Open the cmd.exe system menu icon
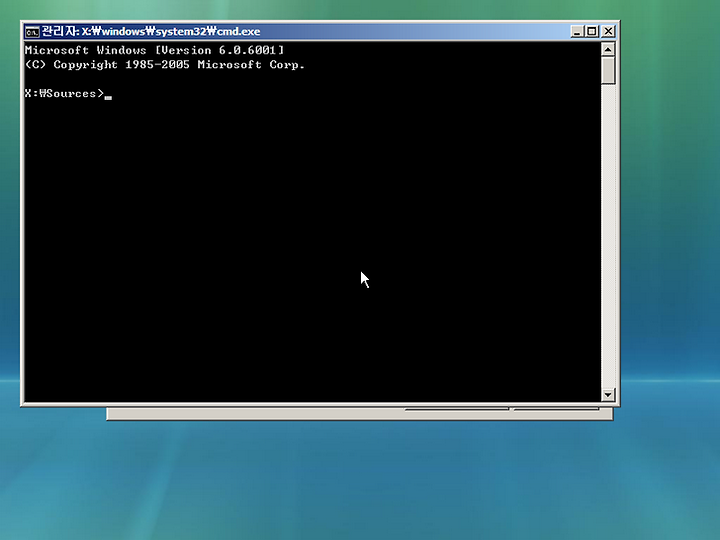720x540 pixels. tap(32, 32)
